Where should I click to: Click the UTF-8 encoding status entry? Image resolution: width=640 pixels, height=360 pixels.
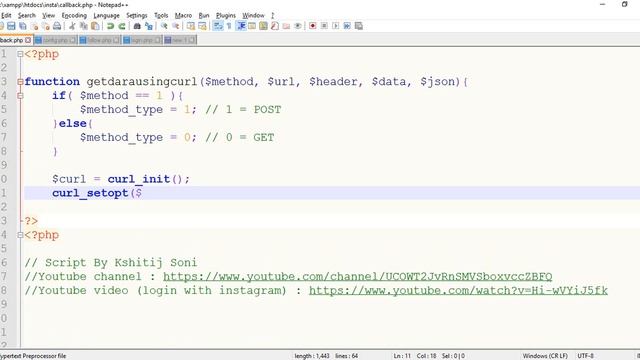[585, 356]
